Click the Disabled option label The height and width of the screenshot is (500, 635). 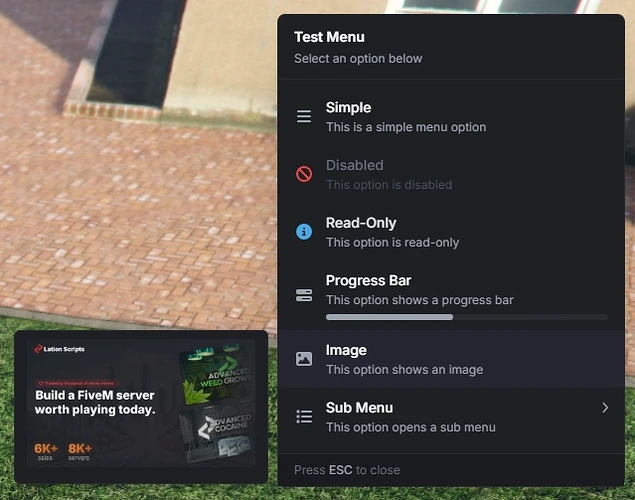tap(355, 165)
